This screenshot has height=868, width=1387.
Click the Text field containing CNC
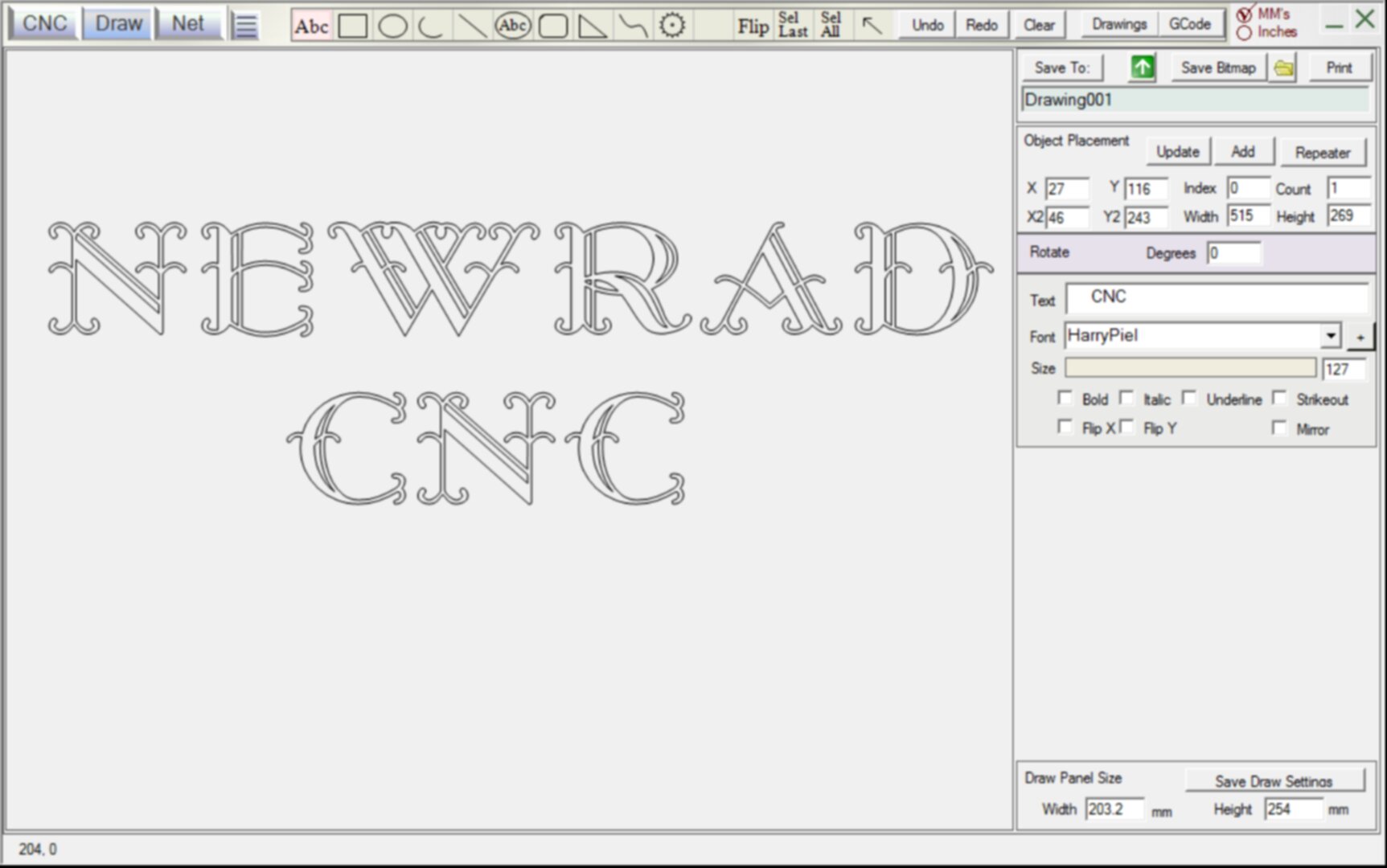(x=1217, y=298)
